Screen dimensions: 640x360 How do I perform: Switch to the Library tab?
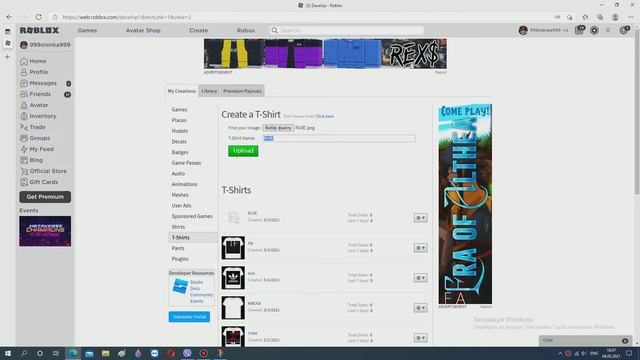(x=209, y=91)
